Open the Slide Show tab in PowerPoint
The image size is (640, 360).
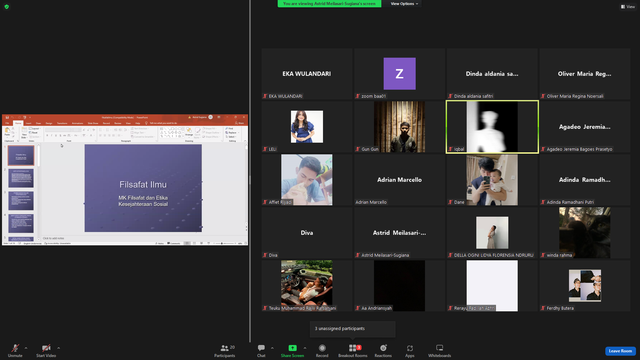pos(93,123)
